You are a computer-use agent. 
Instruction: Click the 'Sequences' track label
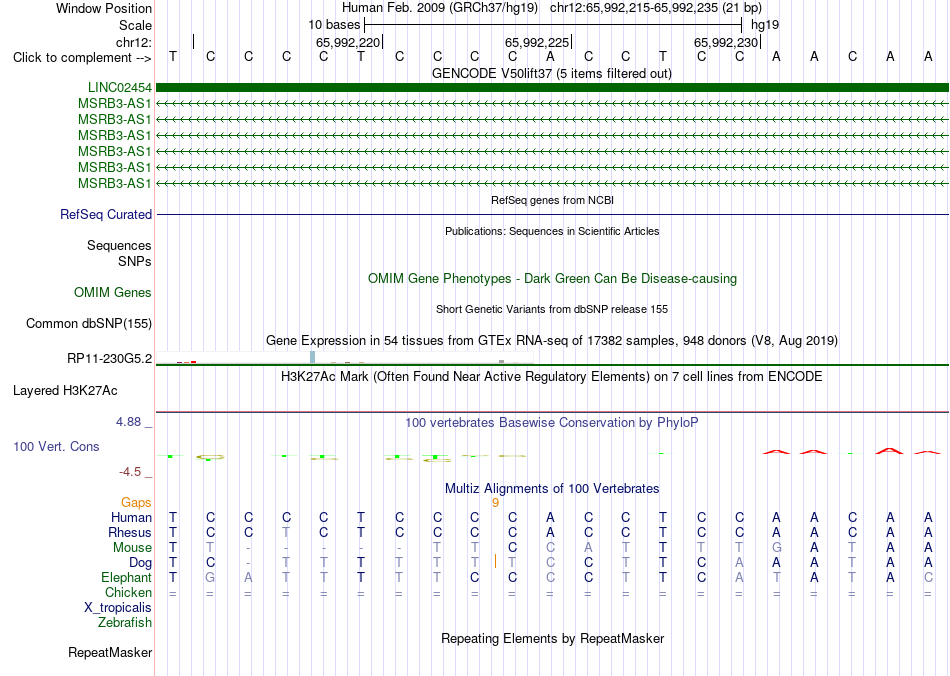pos(119,245)
